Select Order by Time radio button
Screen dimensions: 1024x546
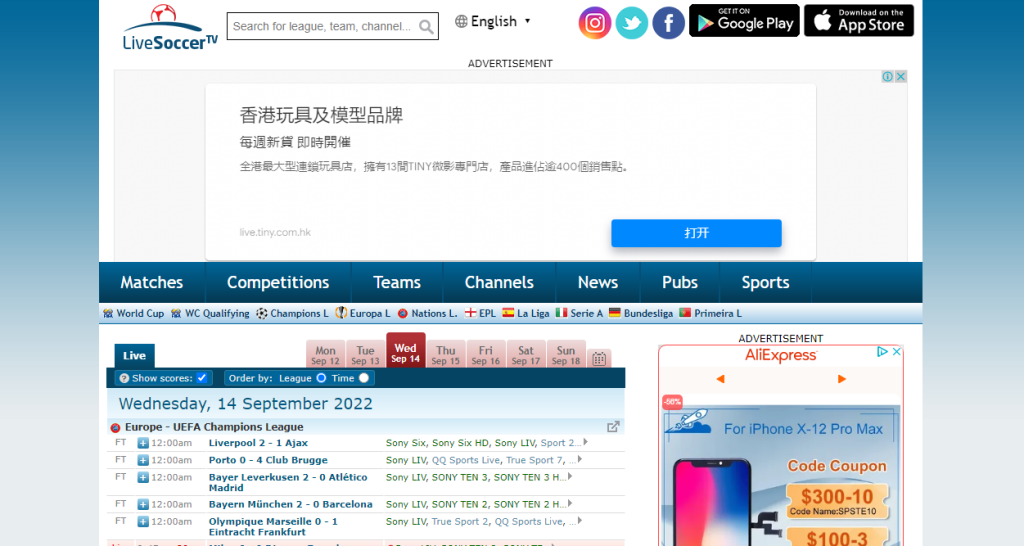364,377
